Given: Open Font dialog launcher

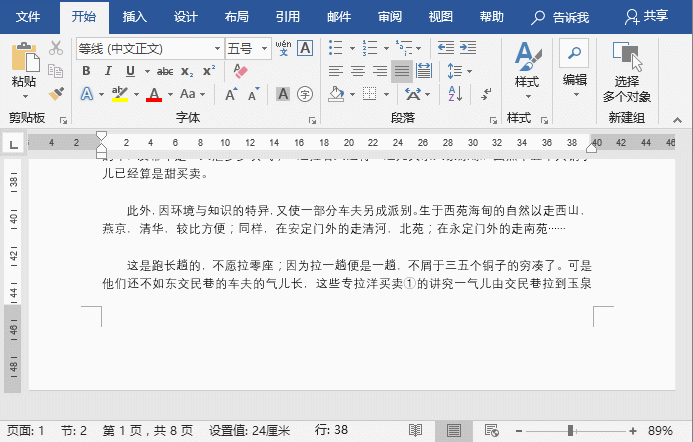Looking at the screenshot, I should coord(312,120).
